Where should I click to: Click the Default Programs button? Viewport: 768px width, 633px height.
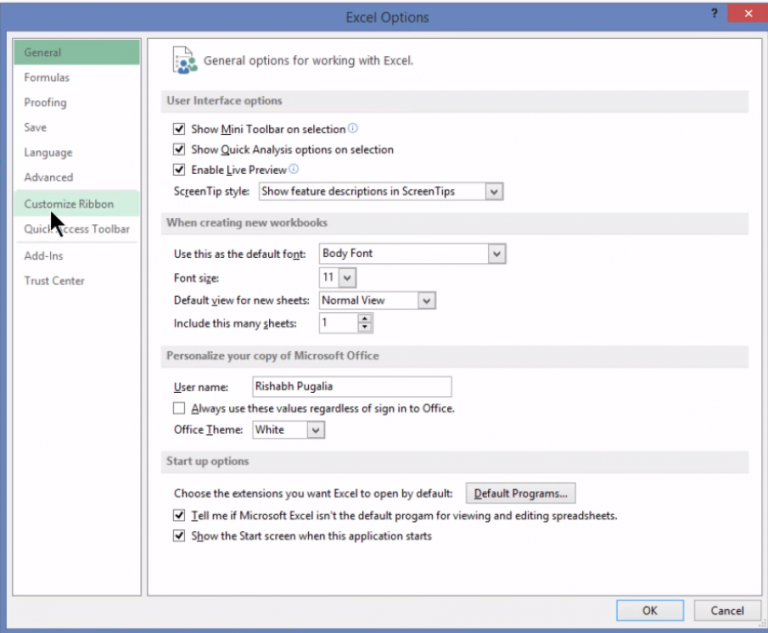pos(521,493)
